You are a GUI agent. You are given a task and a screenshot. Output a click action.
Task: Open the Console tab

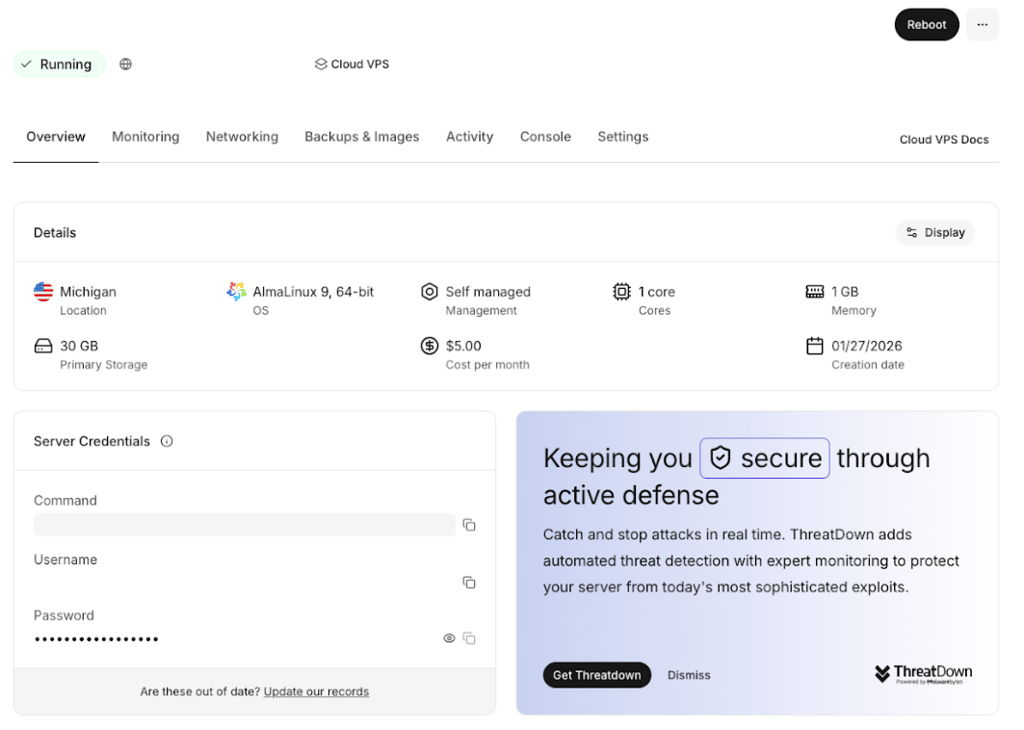545,136
